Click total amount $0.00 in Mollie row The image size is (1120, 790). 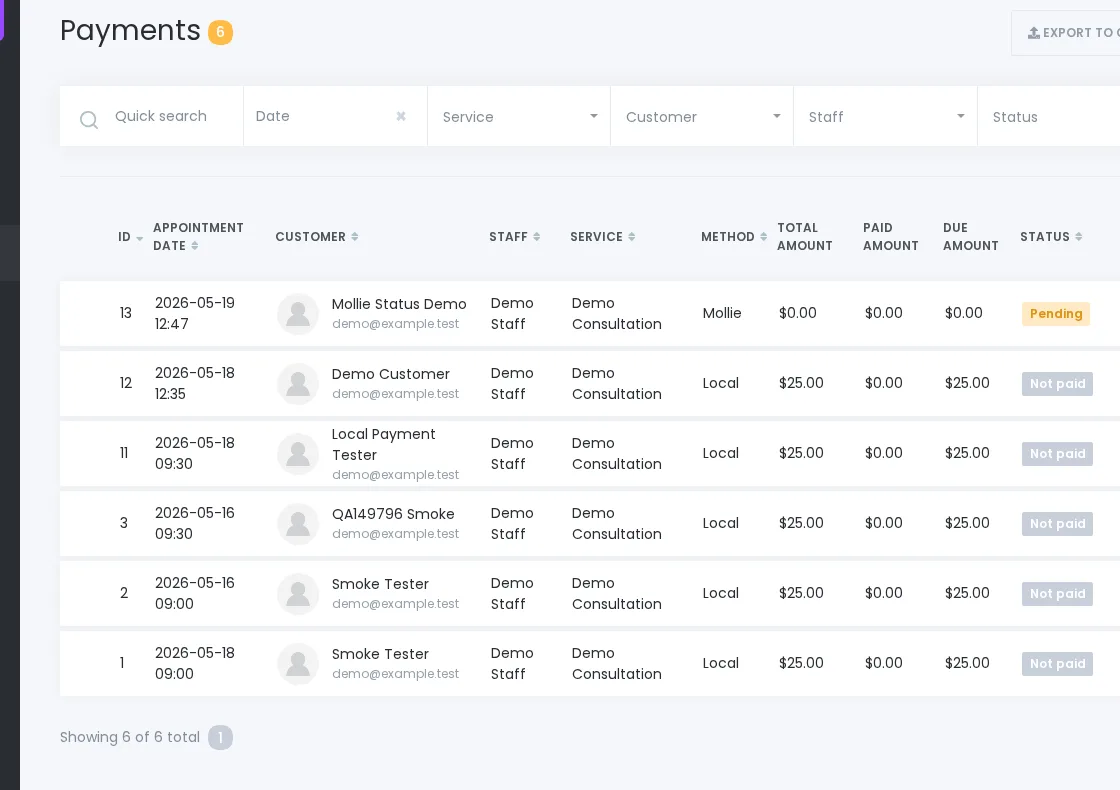point(797,313)
